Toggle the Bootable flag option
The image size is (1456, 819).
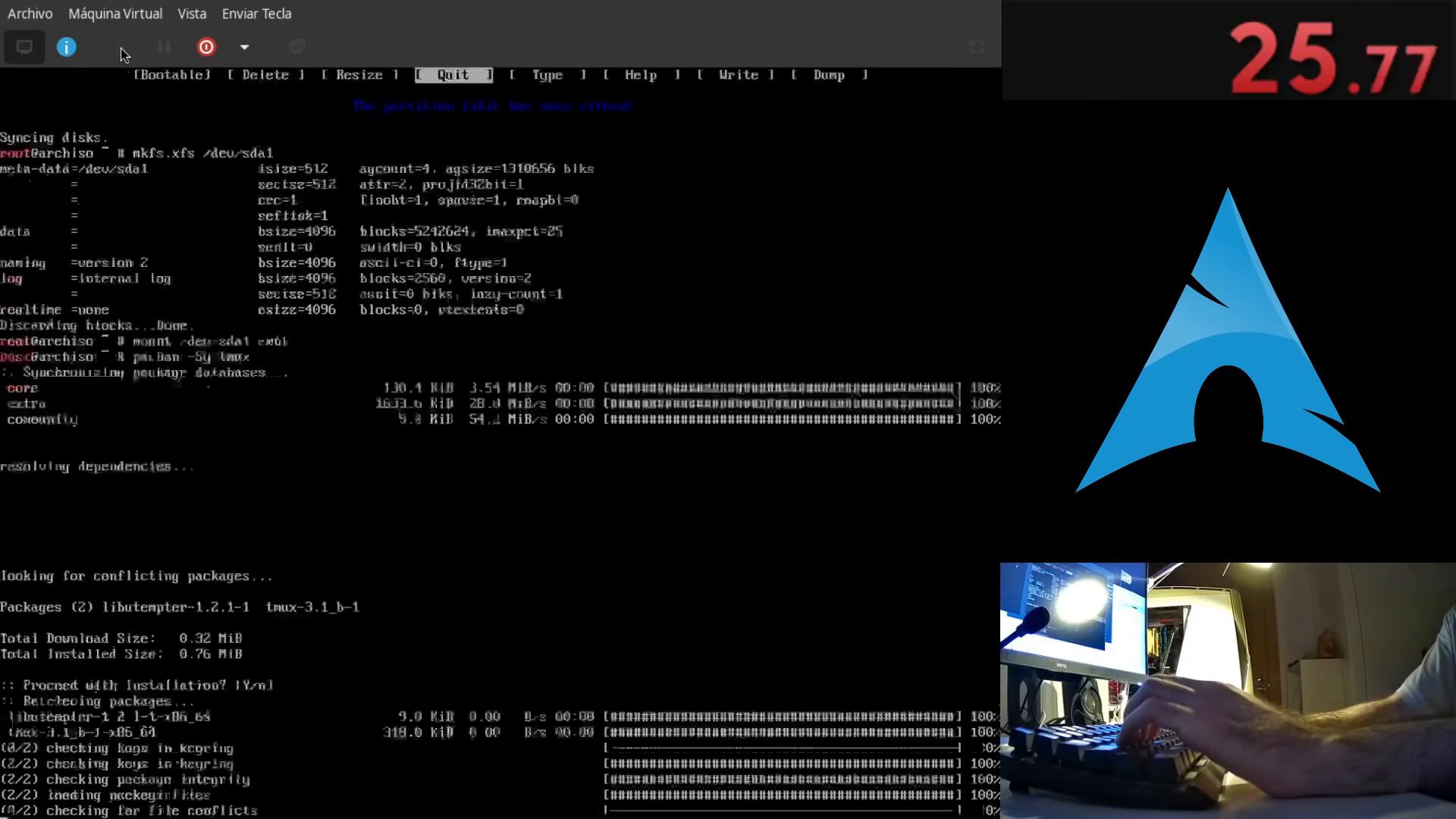coord(172,74)
